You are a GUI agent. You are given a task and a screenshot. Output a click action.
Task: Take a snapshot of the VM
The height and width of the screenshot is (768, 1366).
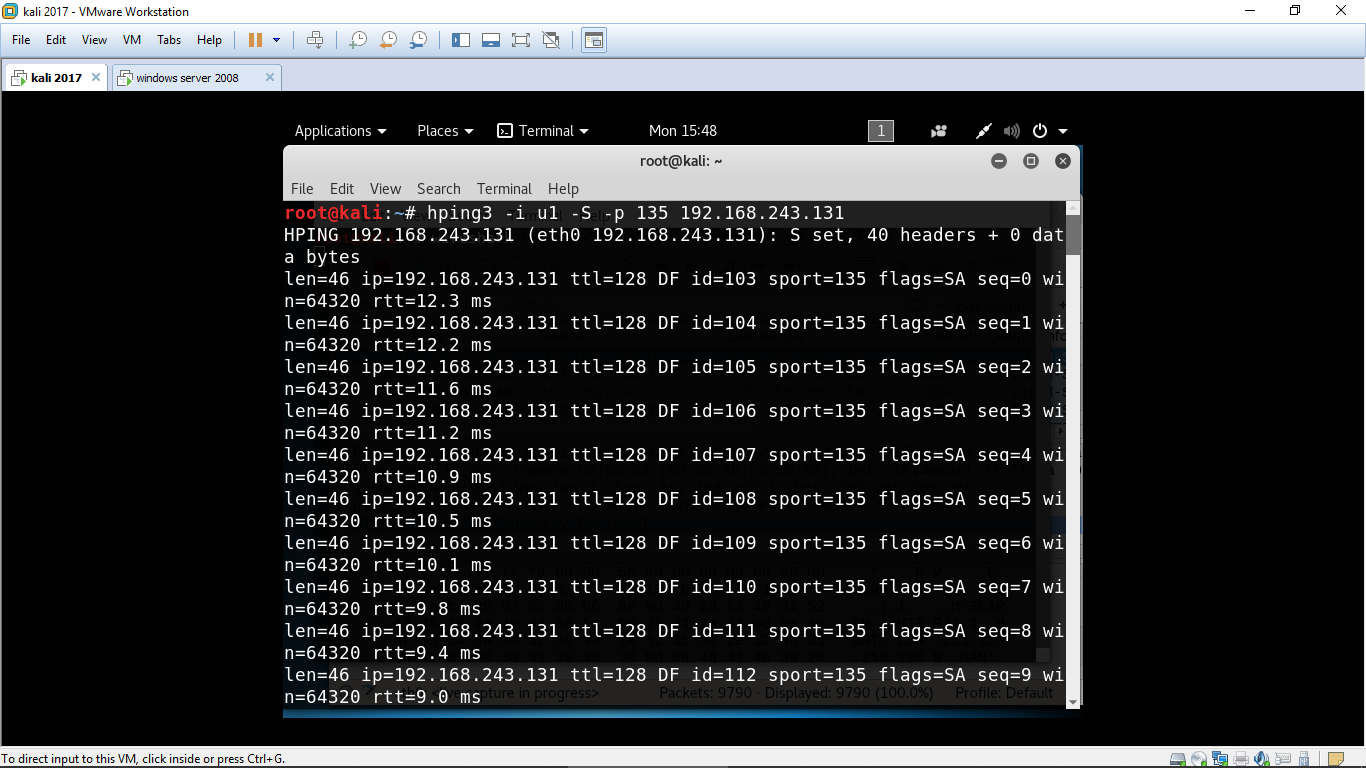pyautogui.click(x=357, y=40)
